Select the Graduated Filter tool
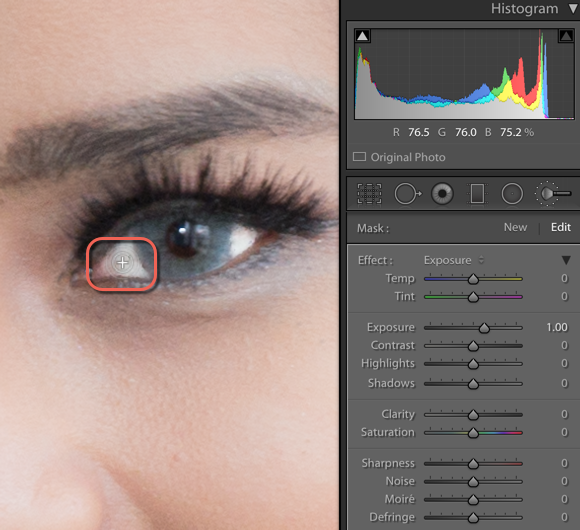The width and height of the screenshot is (580, 530). (x=477, y=193)
